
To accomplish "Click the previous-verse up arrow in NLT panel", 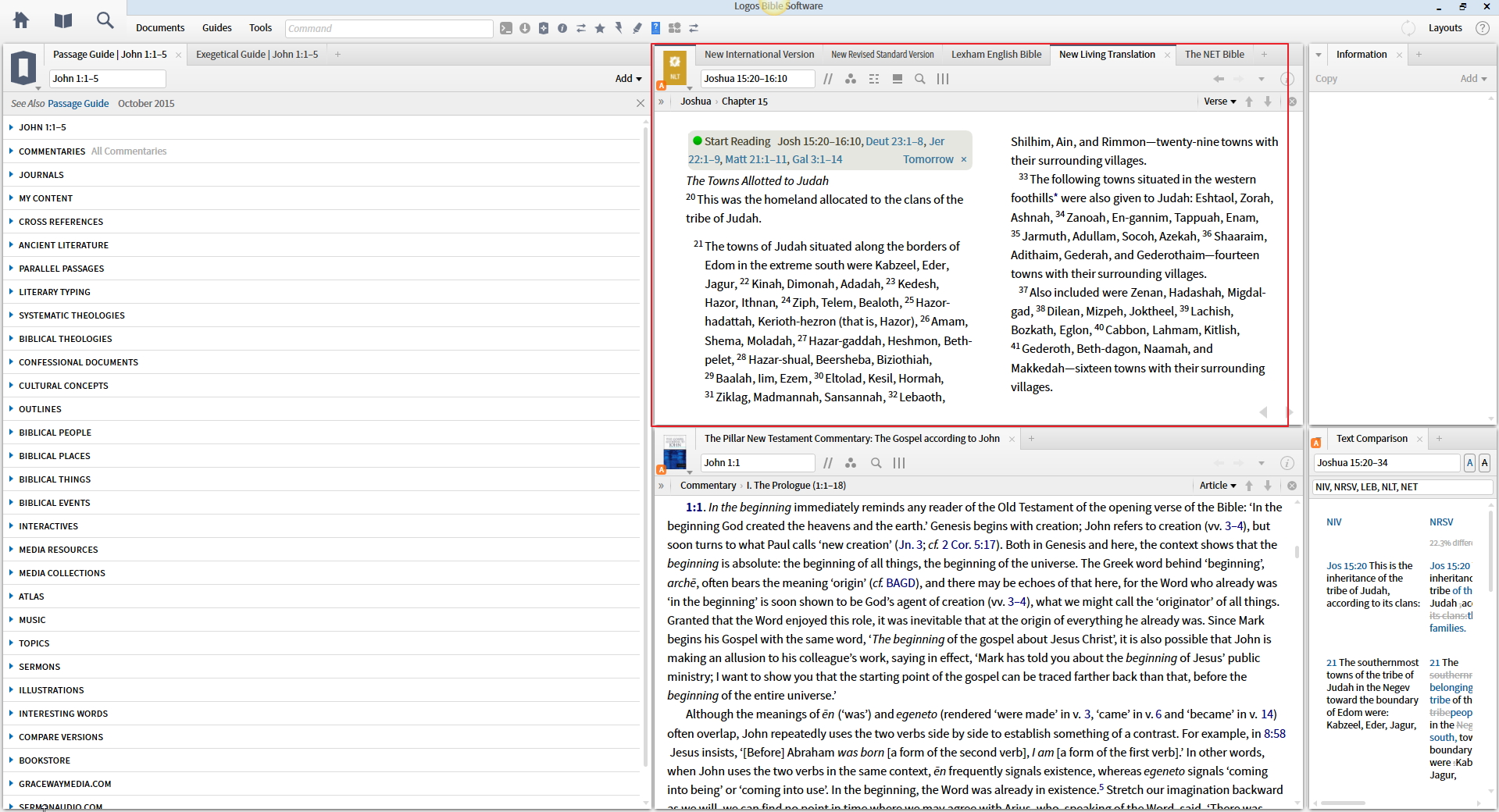I will click(1249, 101).
